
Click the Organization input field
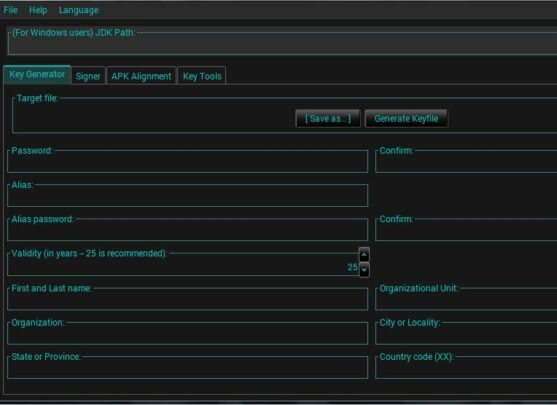[188, 335]
